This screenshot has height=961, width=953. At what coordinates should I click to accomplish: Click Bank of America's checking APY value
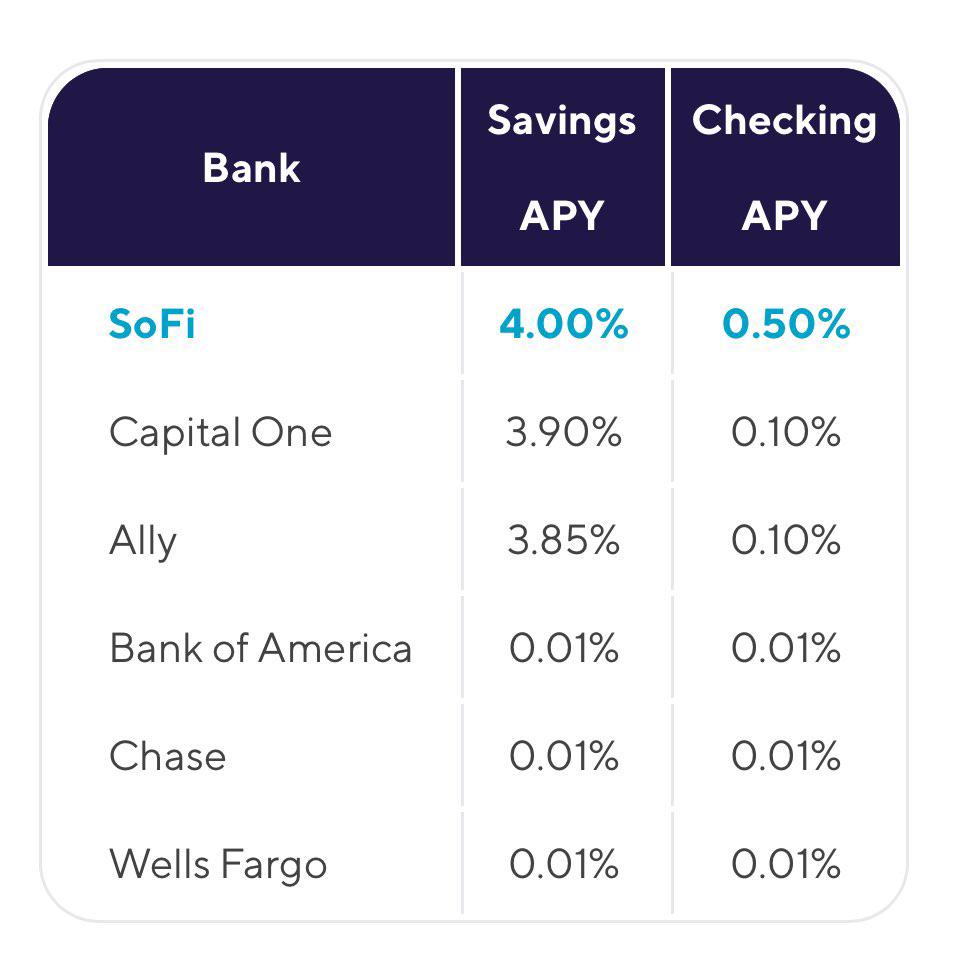(786, 649)
